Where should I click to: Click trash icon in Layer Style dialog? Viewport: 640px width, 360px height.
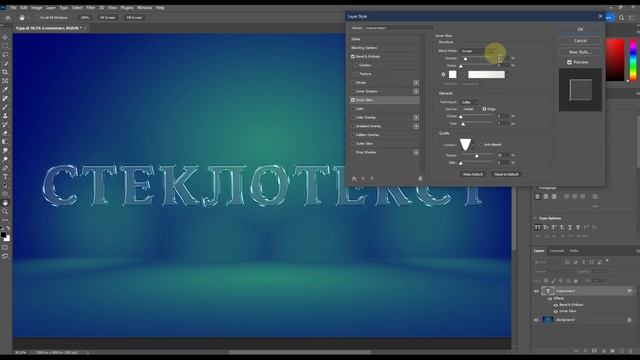pyautogui.click(x=420, y=178)
